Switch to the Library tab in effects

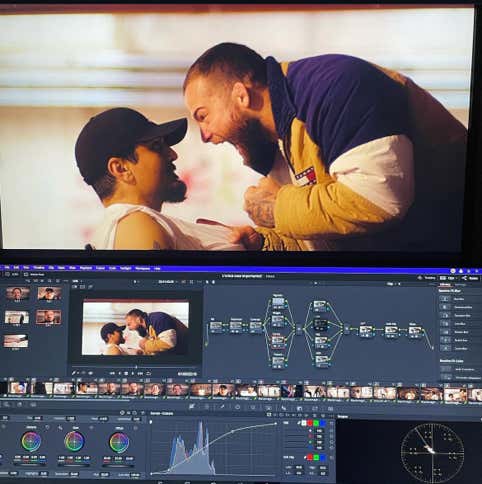445,285
